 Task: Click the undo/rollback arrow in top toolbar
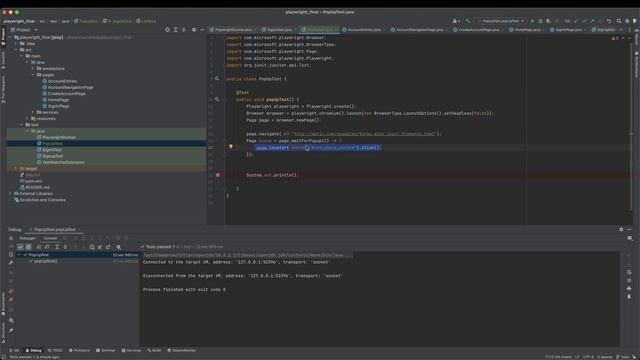coord(609,21)
